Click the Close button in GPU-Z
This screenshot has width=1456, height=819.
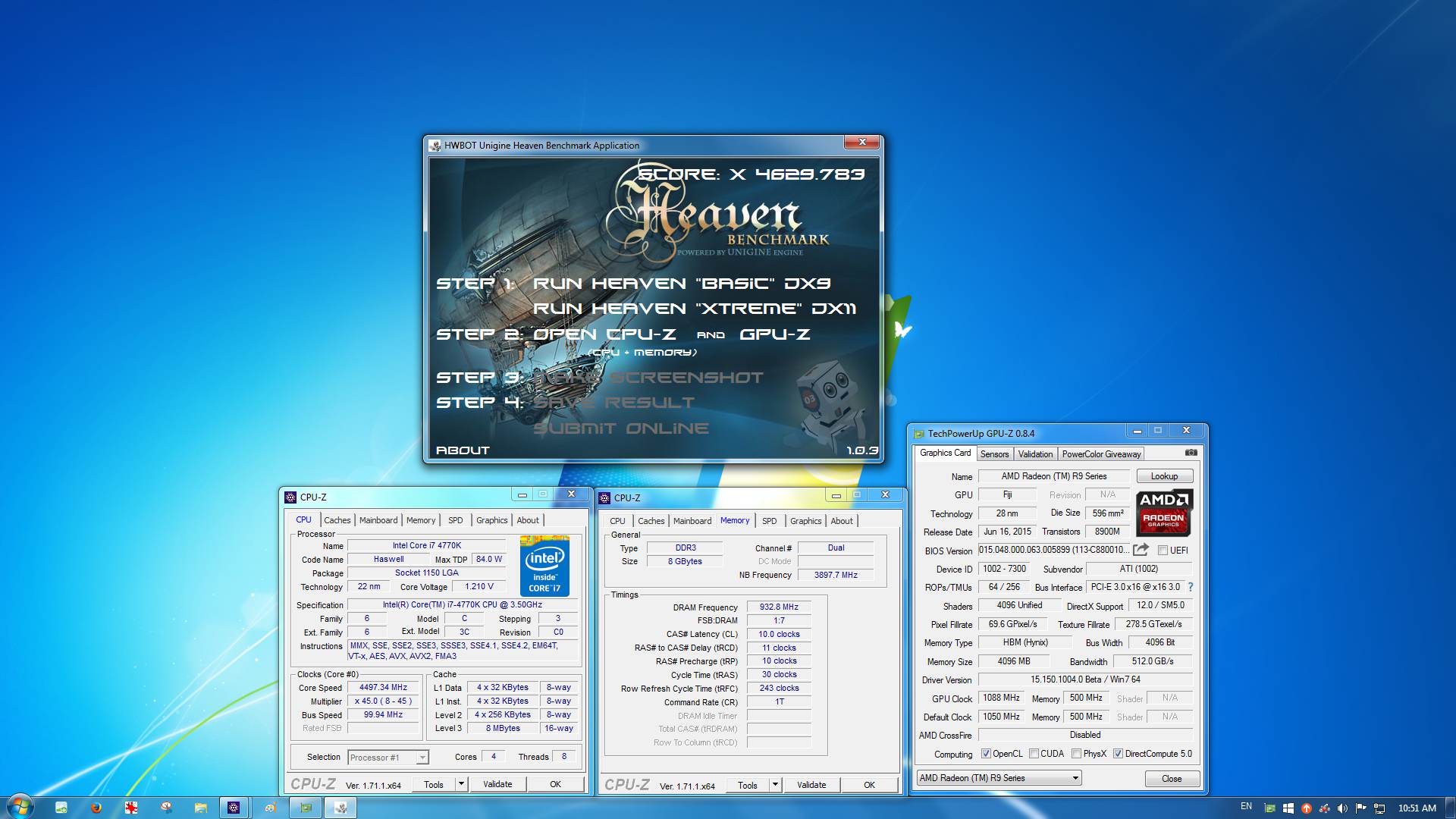point(1172,779)
